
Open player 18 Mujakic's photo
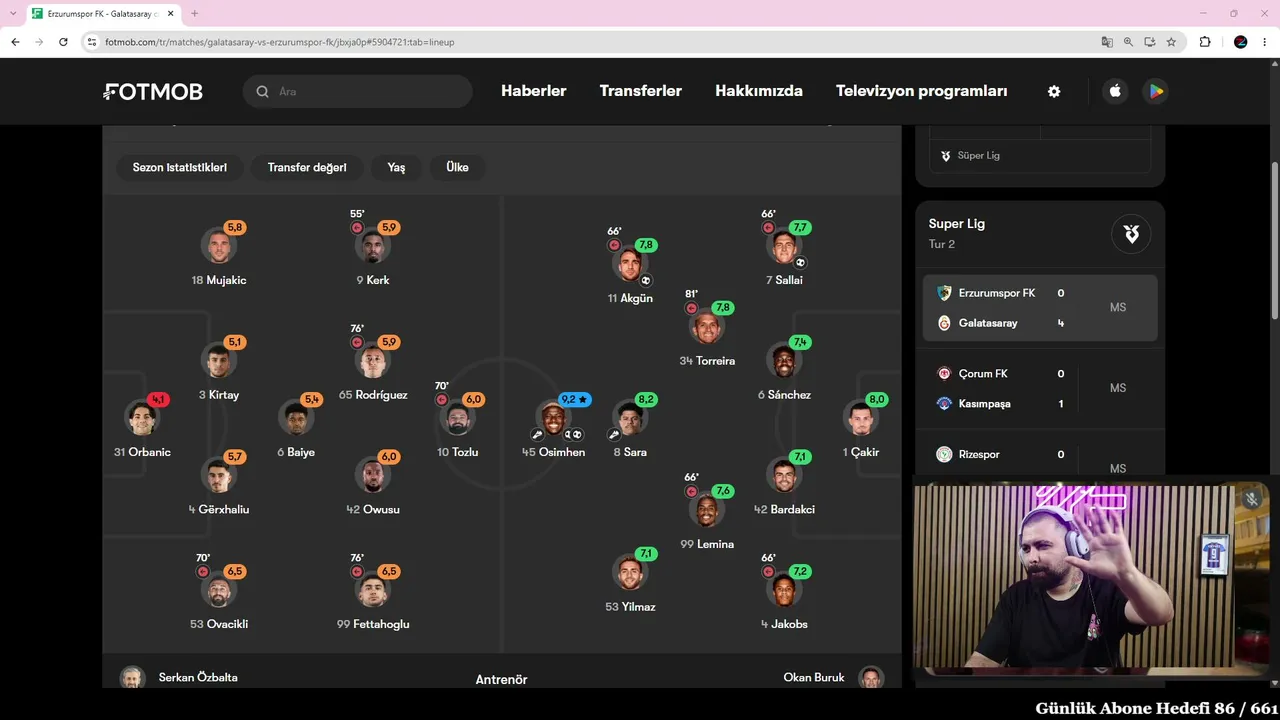219,246
